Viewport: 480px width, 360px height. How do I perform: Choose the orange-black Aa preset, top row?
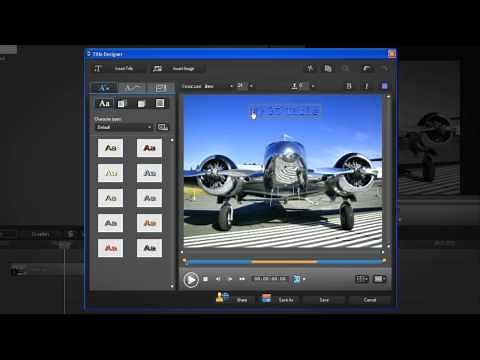click(149, 148)
